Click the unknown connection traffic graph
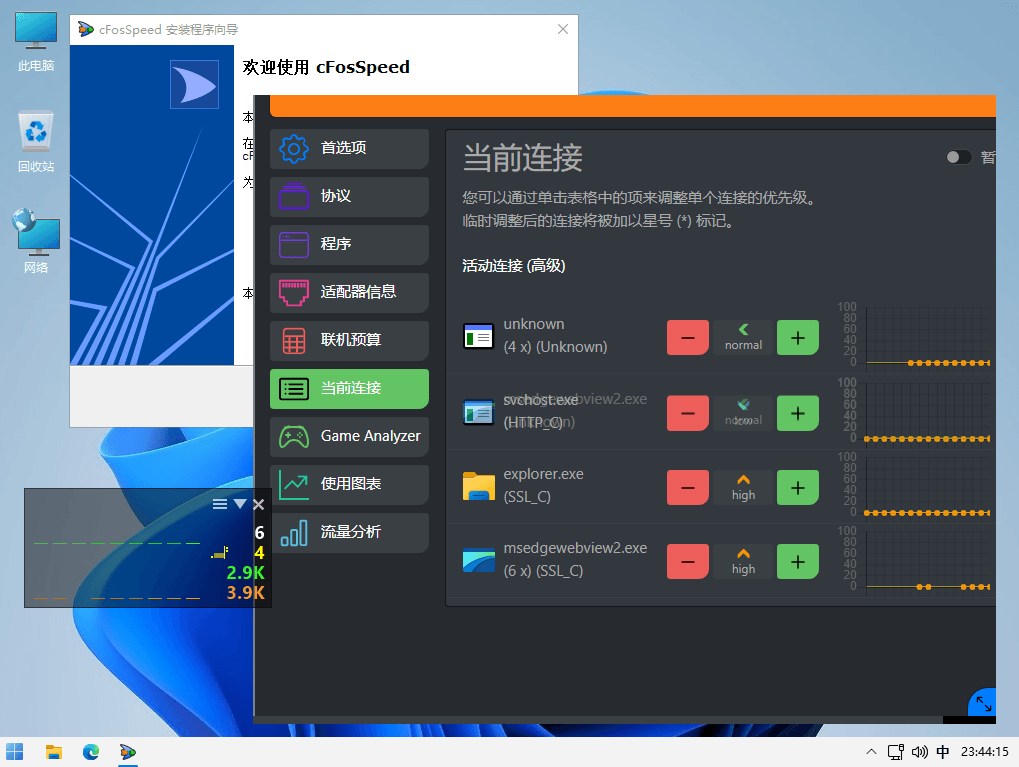1019x767 pixels. tap(928, 337)
